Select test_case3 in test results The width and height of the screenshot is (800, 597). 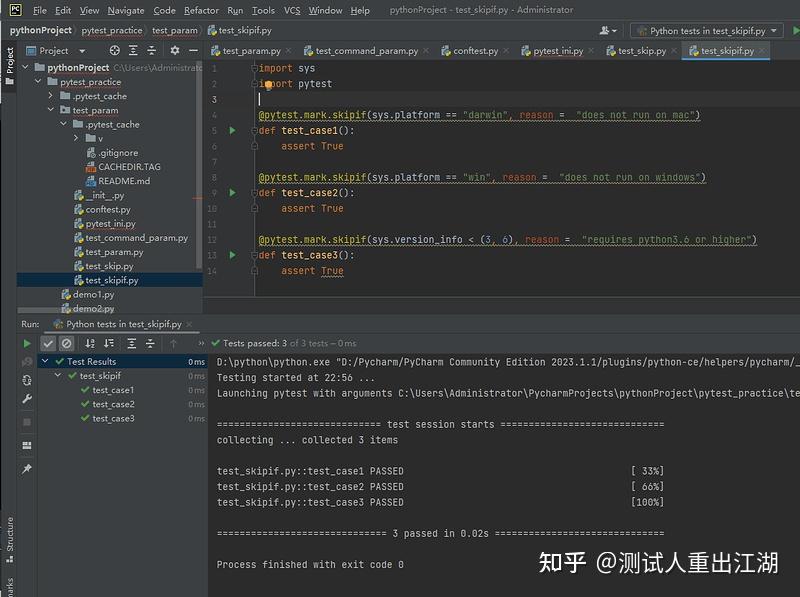(x=113, y=418)
